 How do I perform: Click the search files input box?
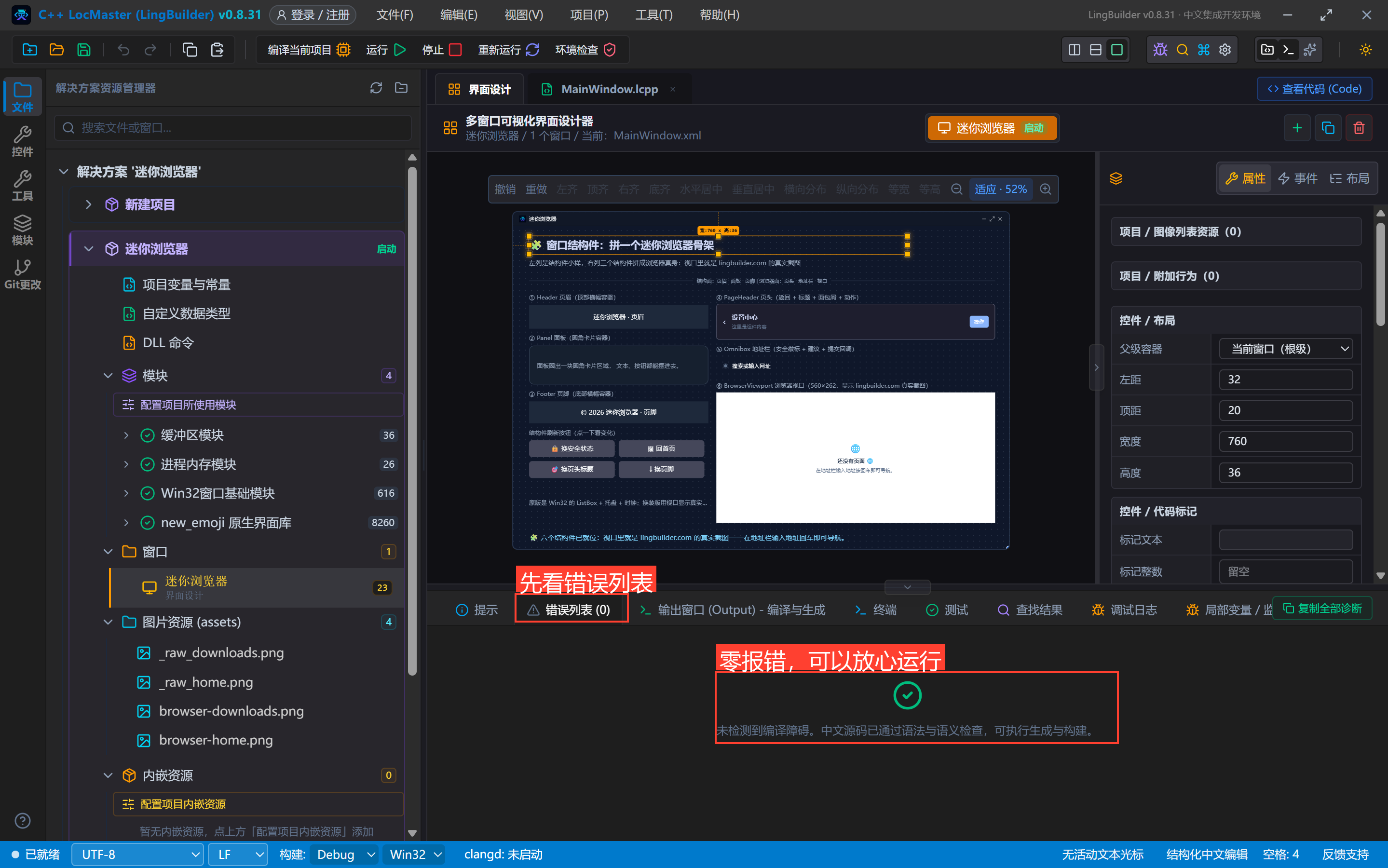coord(233,127)
